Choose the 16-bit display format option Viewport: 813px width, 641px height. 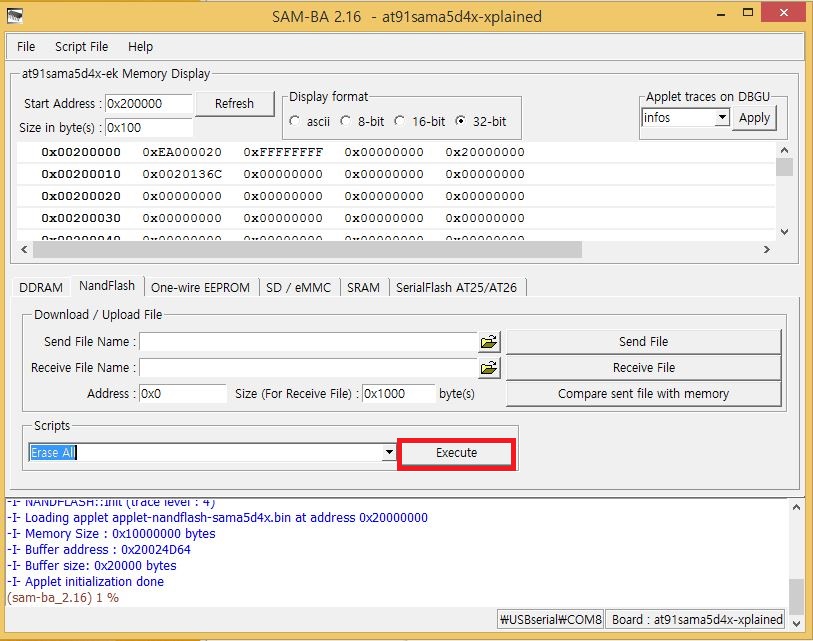pyautogui.click(x=400, y=121)
